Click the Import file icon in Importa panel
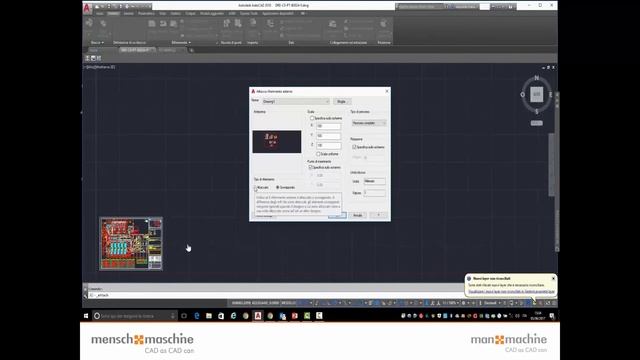Image resolution: width=640 pixels, height=360 pixels. pyautogui.click(x=253, y=24)
